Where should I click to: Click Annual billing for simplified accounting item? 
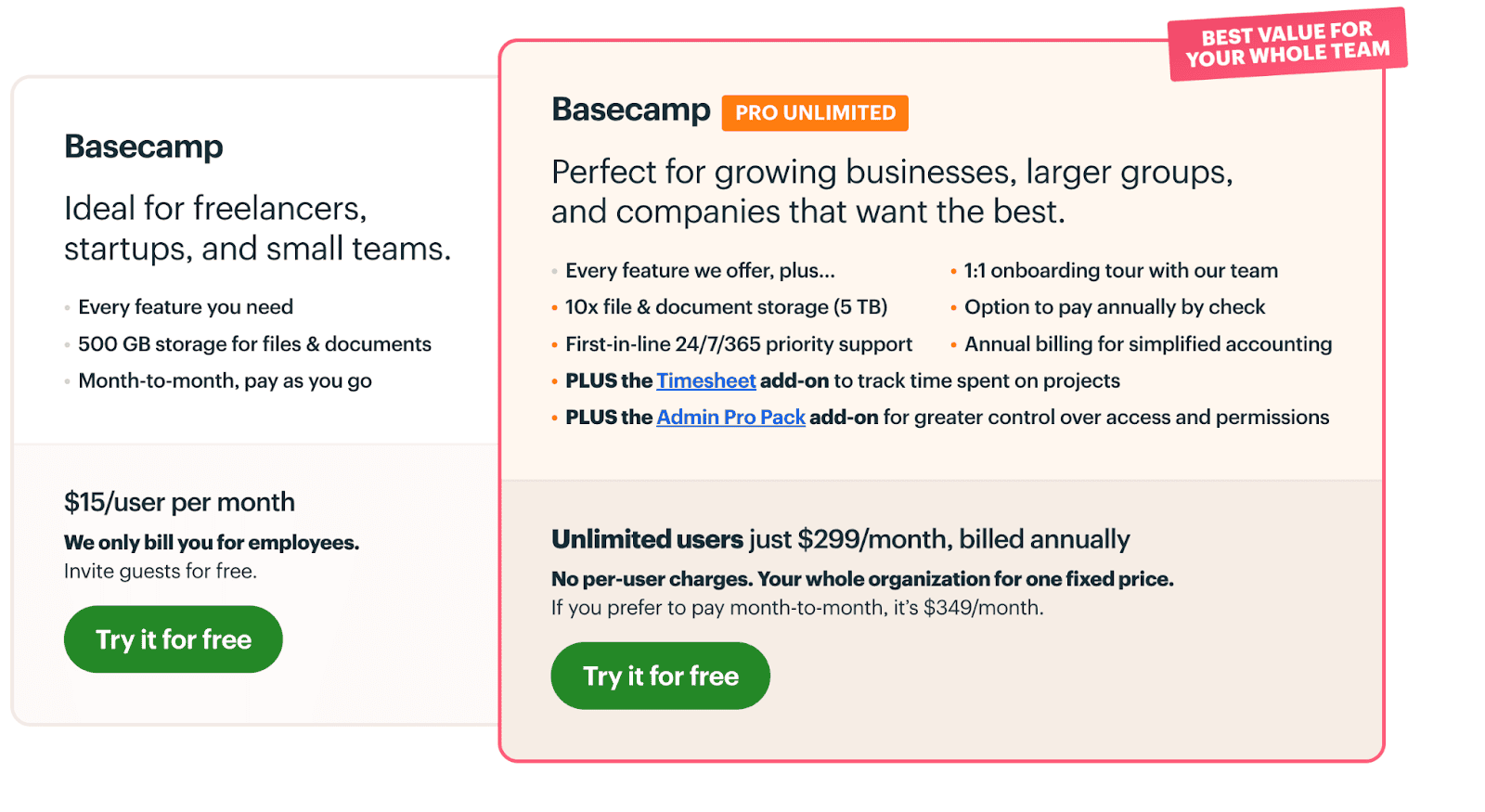1148,344
